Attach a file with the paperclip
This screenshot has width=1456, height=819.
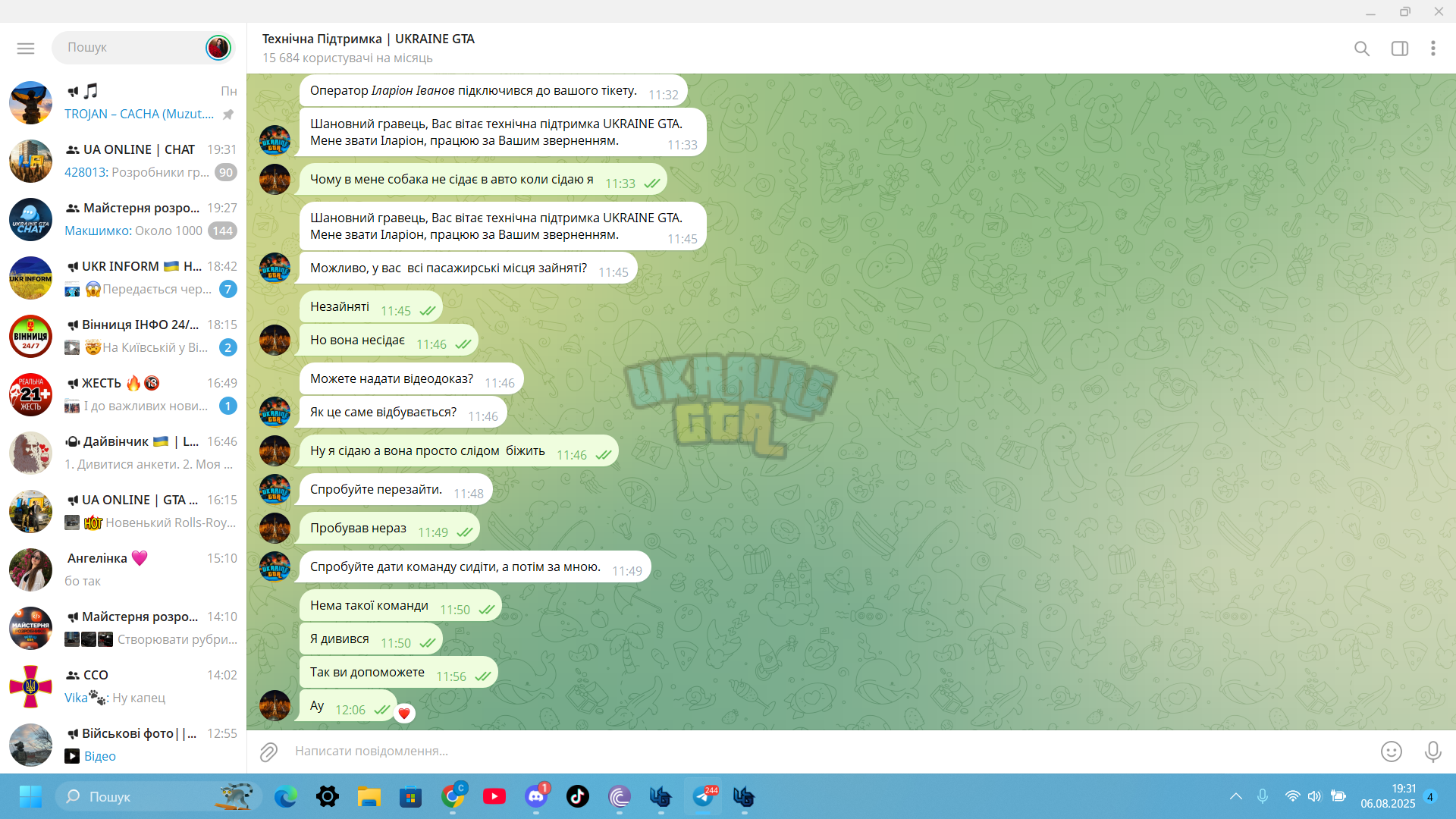point(268,752)
